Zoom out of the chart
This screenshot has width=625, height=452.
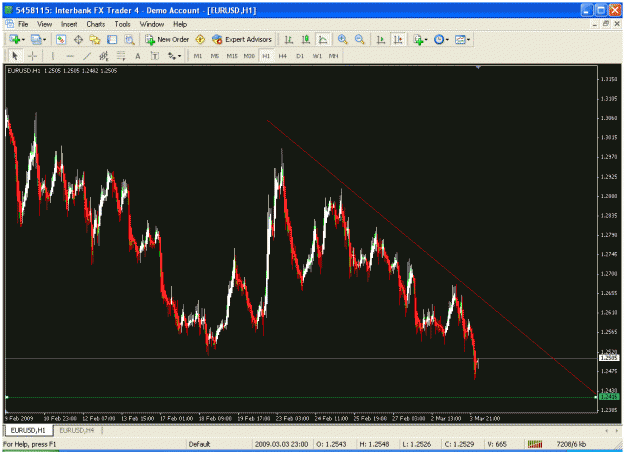360,39
